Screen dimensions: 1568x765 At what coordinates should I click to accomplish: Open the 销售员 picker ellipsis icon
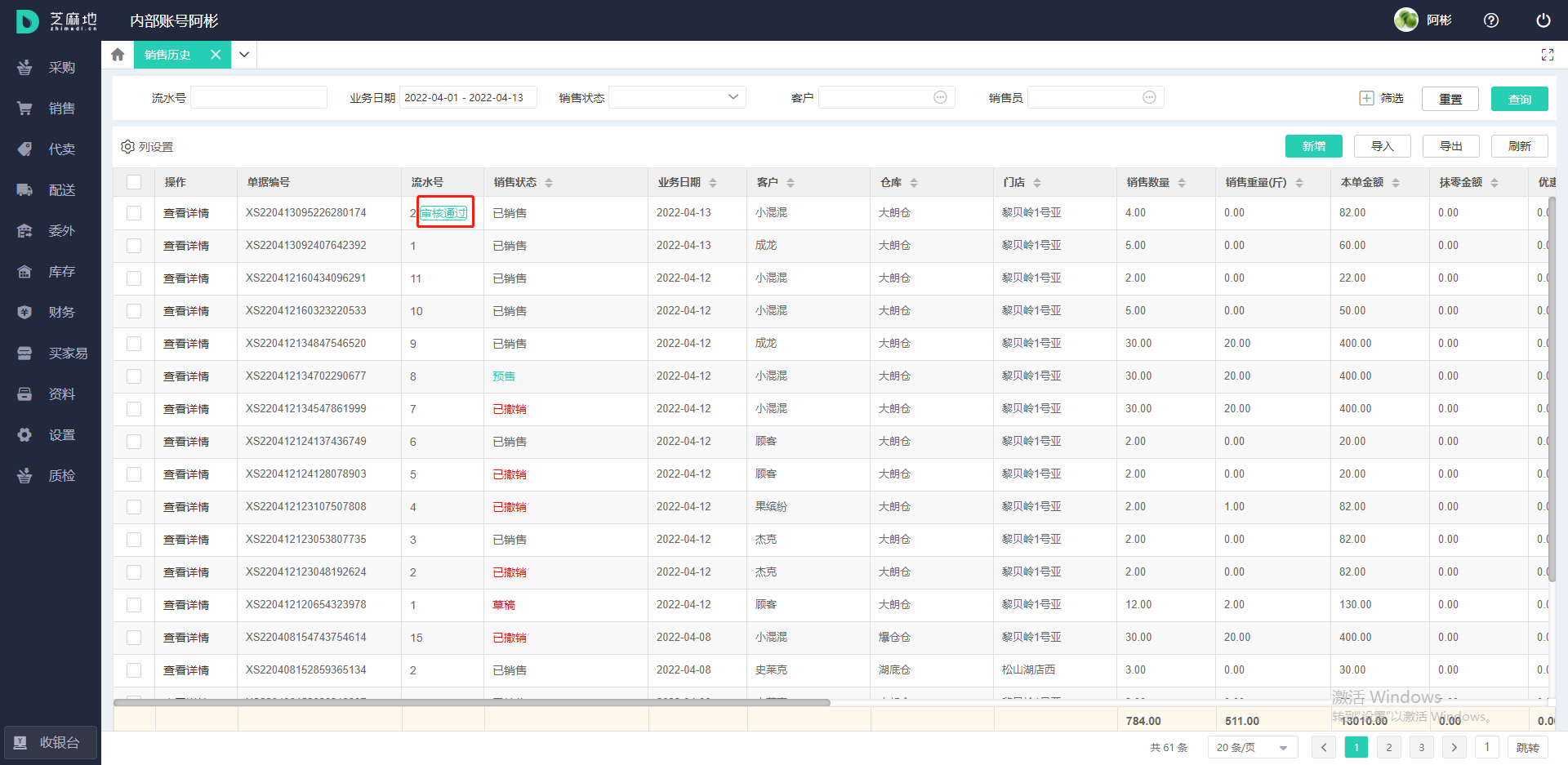(1149, 97)
